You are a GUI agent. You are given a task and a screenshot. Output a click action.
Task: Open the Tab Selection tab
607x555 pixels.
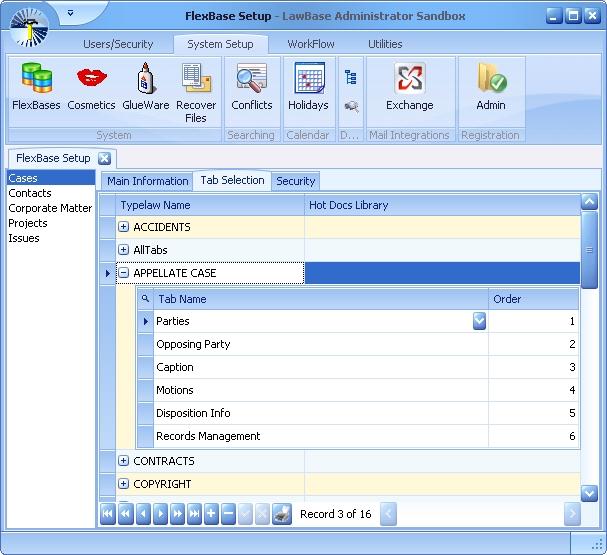(x=232, y=180)
